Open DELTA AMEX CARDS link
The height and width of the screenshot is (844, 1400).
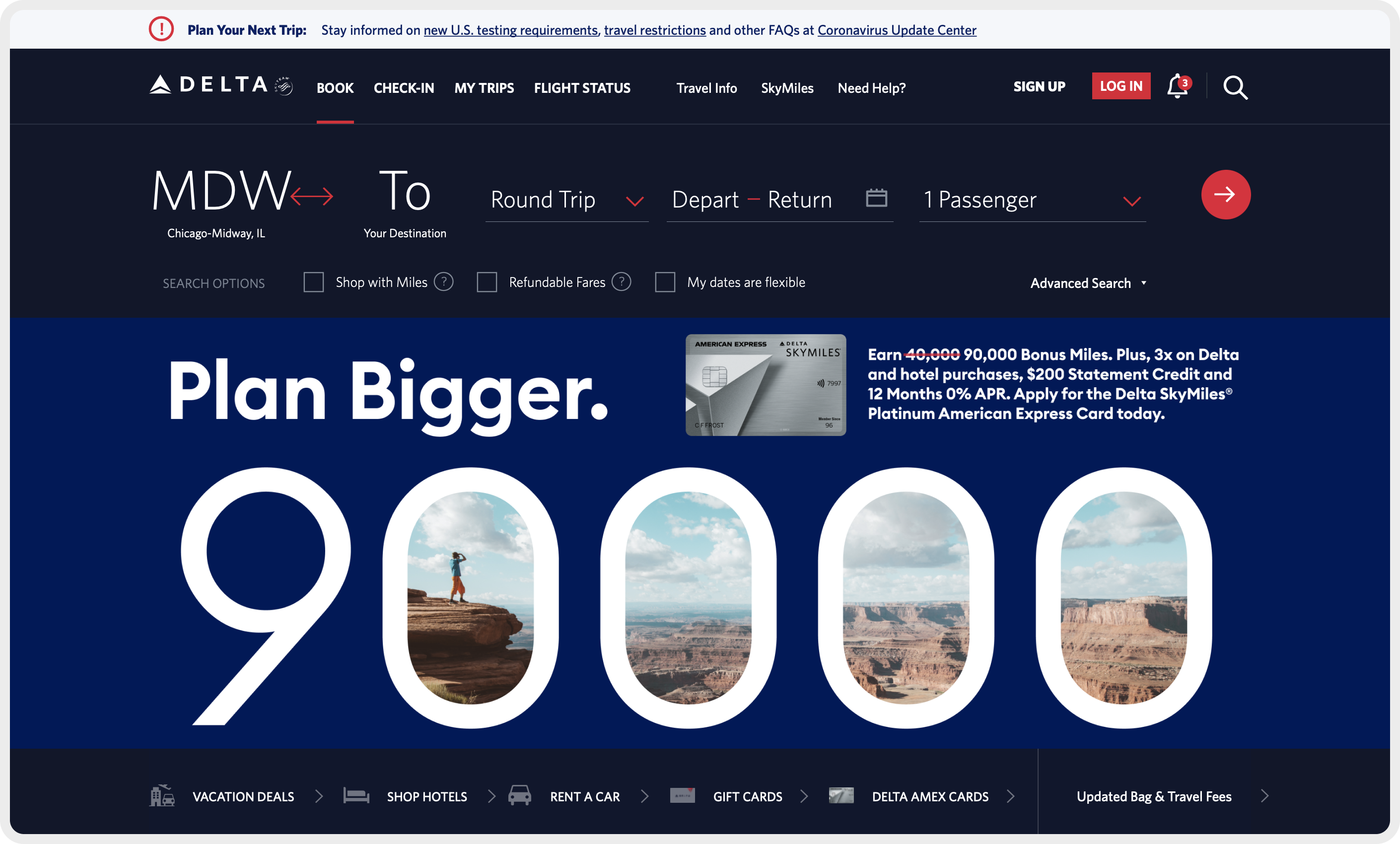pos(930,796)
